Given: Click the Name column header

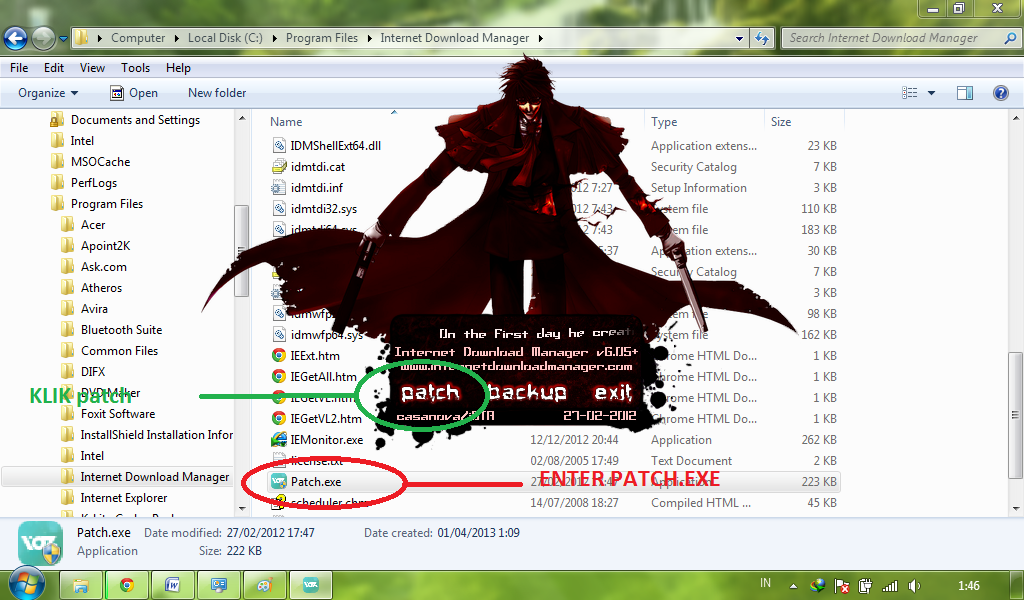Looking at the screenshot, I should pyautogui.click(x=286, y=121).
